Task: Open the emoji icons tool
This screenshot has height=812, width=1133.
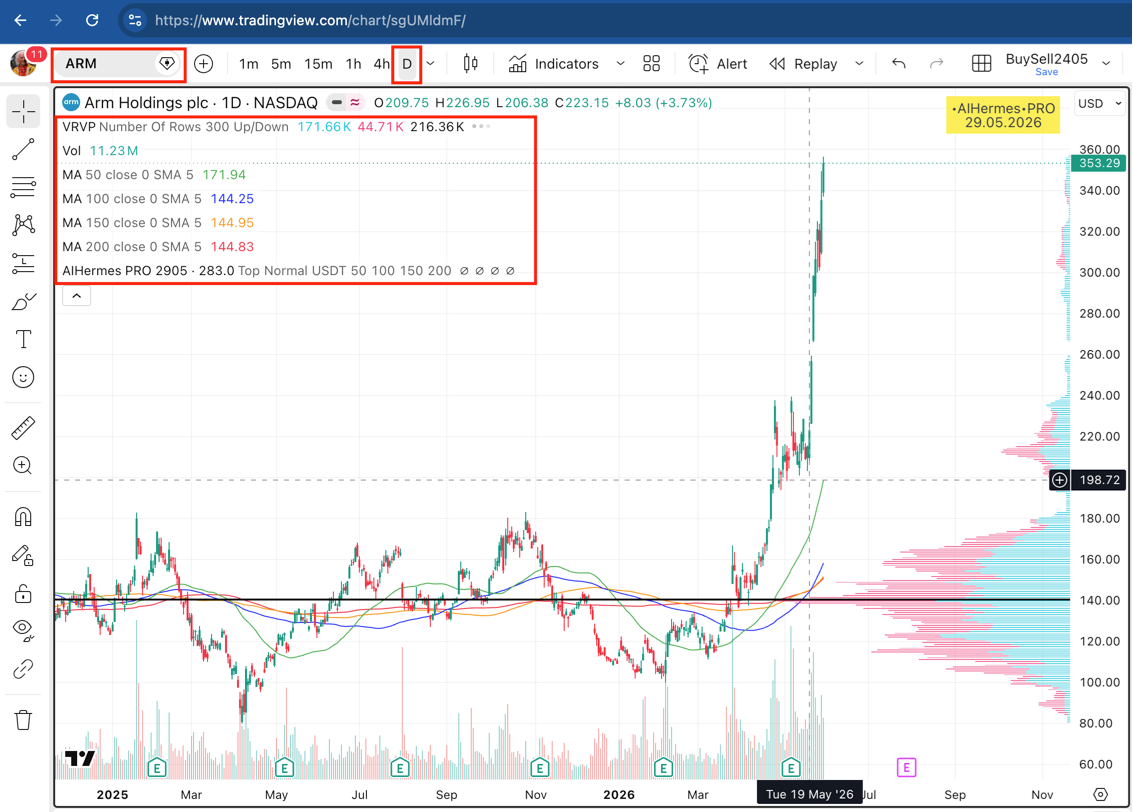Action: click(x=23, y=377)
